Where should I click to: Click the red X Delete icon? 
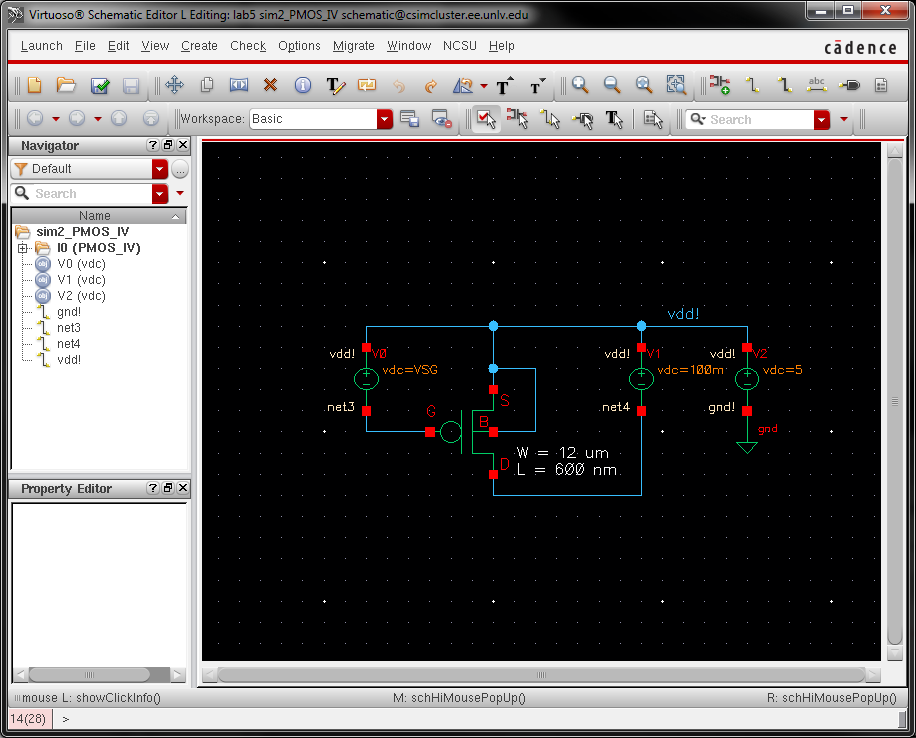[270, 86]
